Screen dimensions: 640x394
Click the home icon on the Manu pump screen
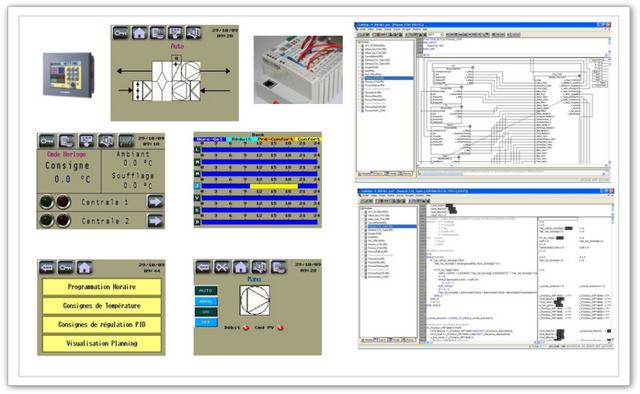click(x=240, y=267)
